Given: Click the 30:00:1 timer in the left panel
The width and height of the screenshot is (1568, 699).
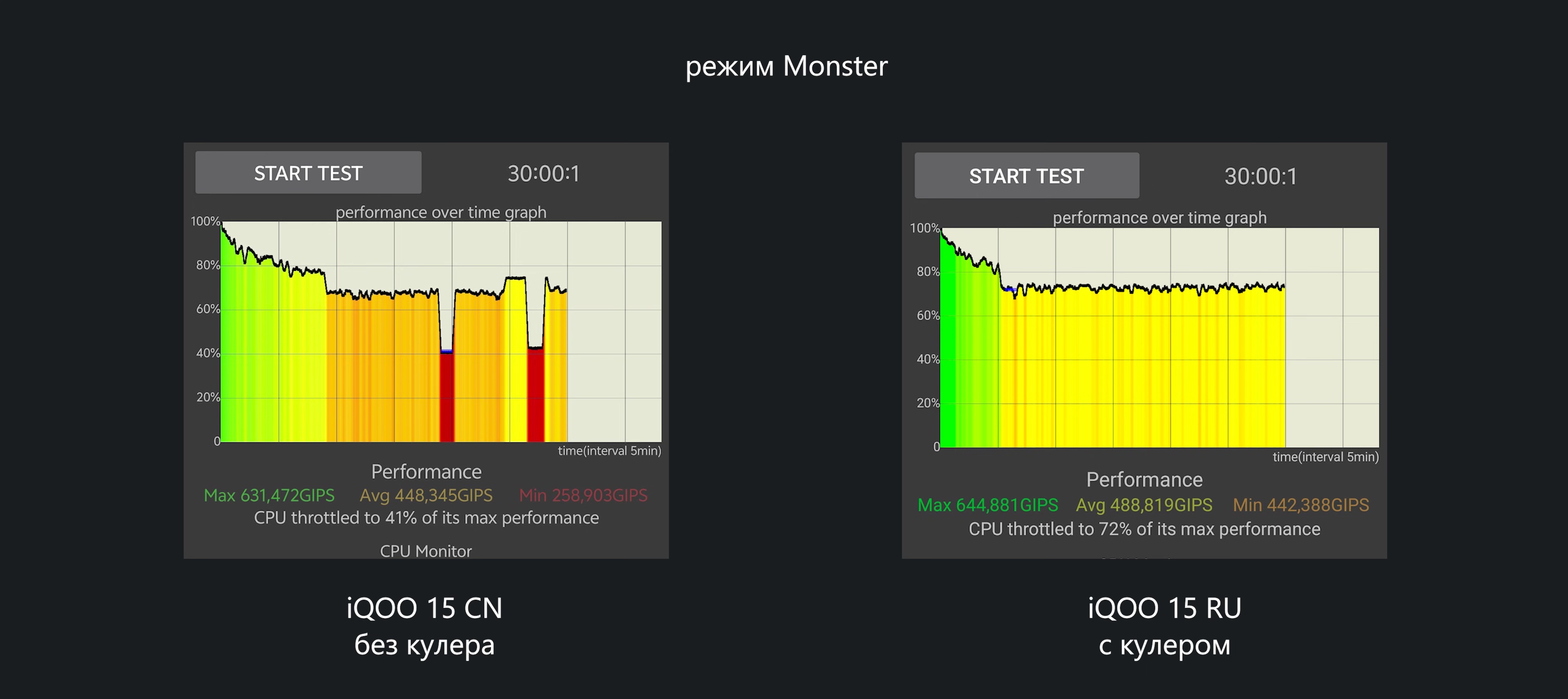Looking at the screenshot, I should [543, 174].
